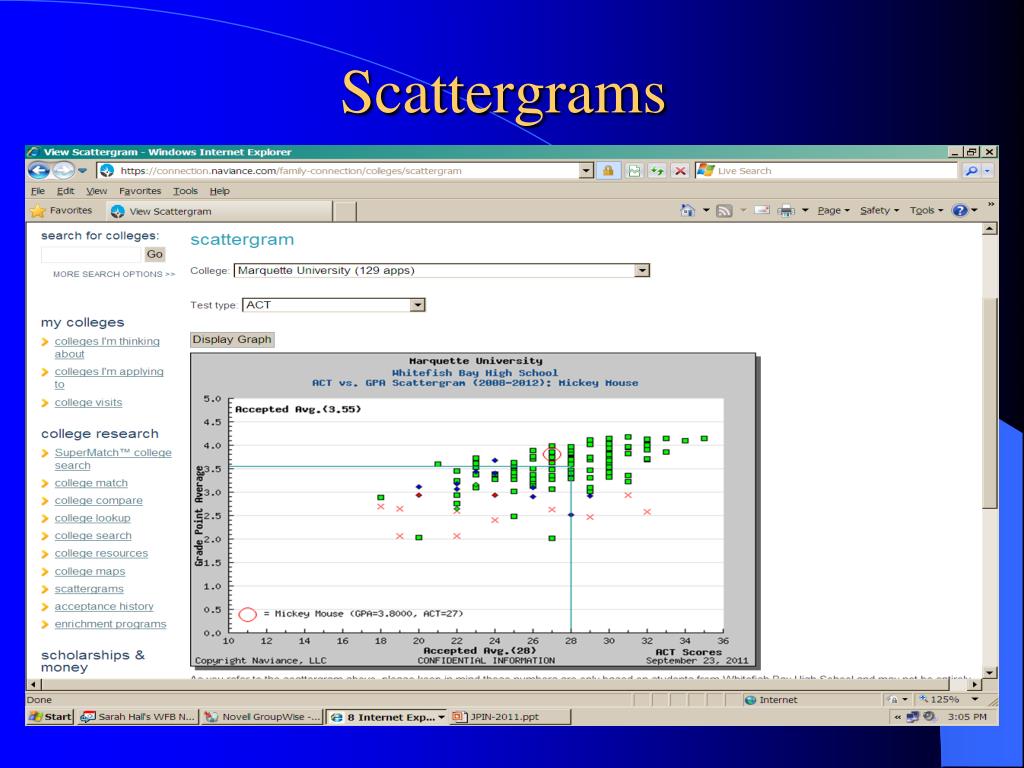Image resolution: width=1024 pixels, height=768 pixels.
Task: Click the Read Mail icon
Action: (762, 210)
